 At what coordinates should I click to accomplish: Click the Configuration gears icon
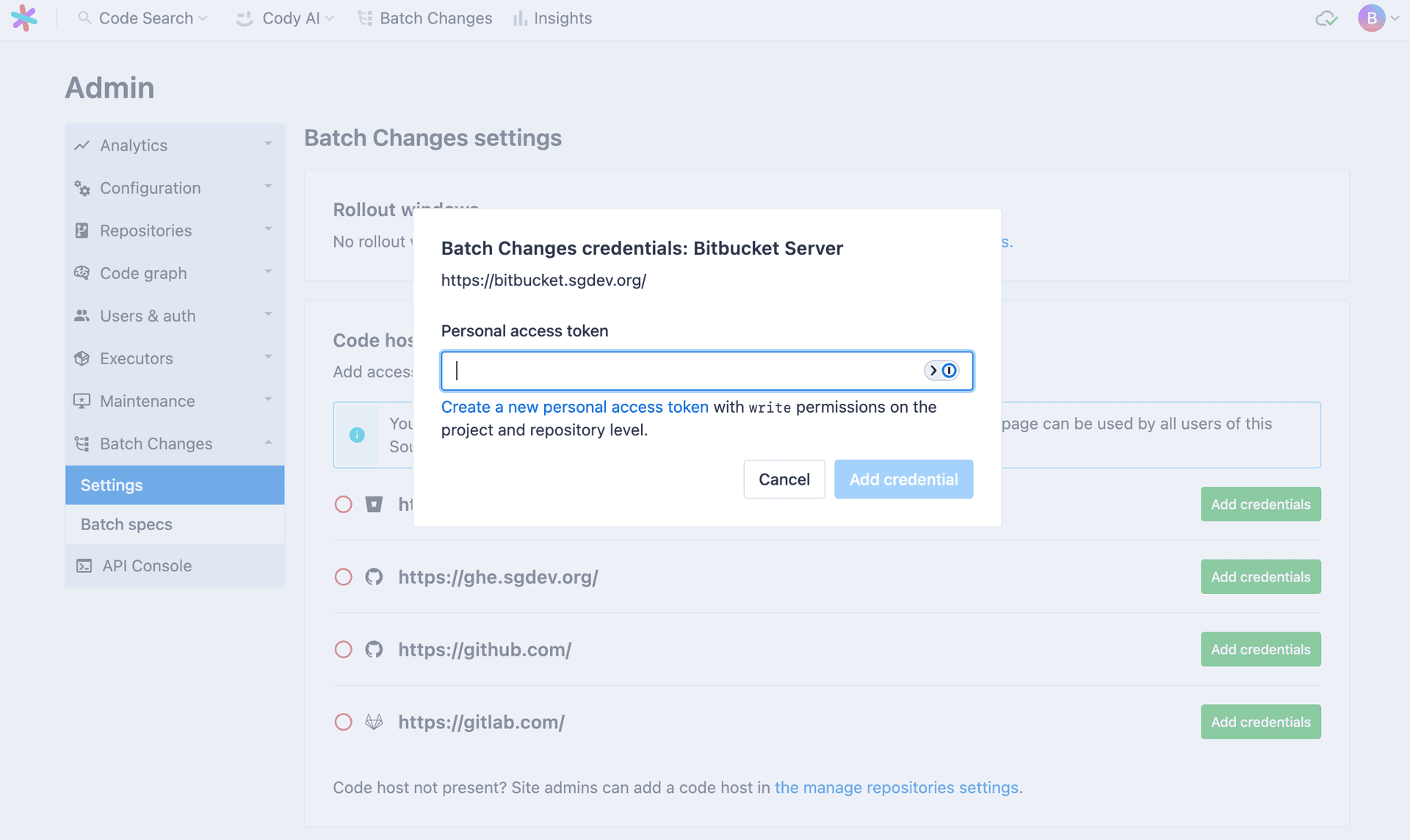click(x=82, y=188)
